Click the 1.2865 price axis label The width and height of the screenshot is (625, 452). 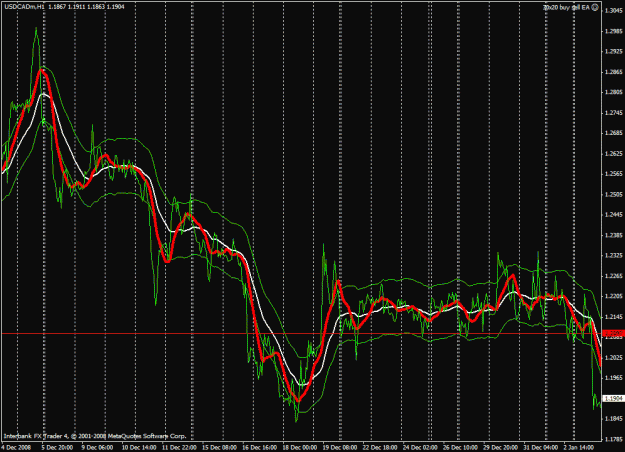tap(614, 72)
